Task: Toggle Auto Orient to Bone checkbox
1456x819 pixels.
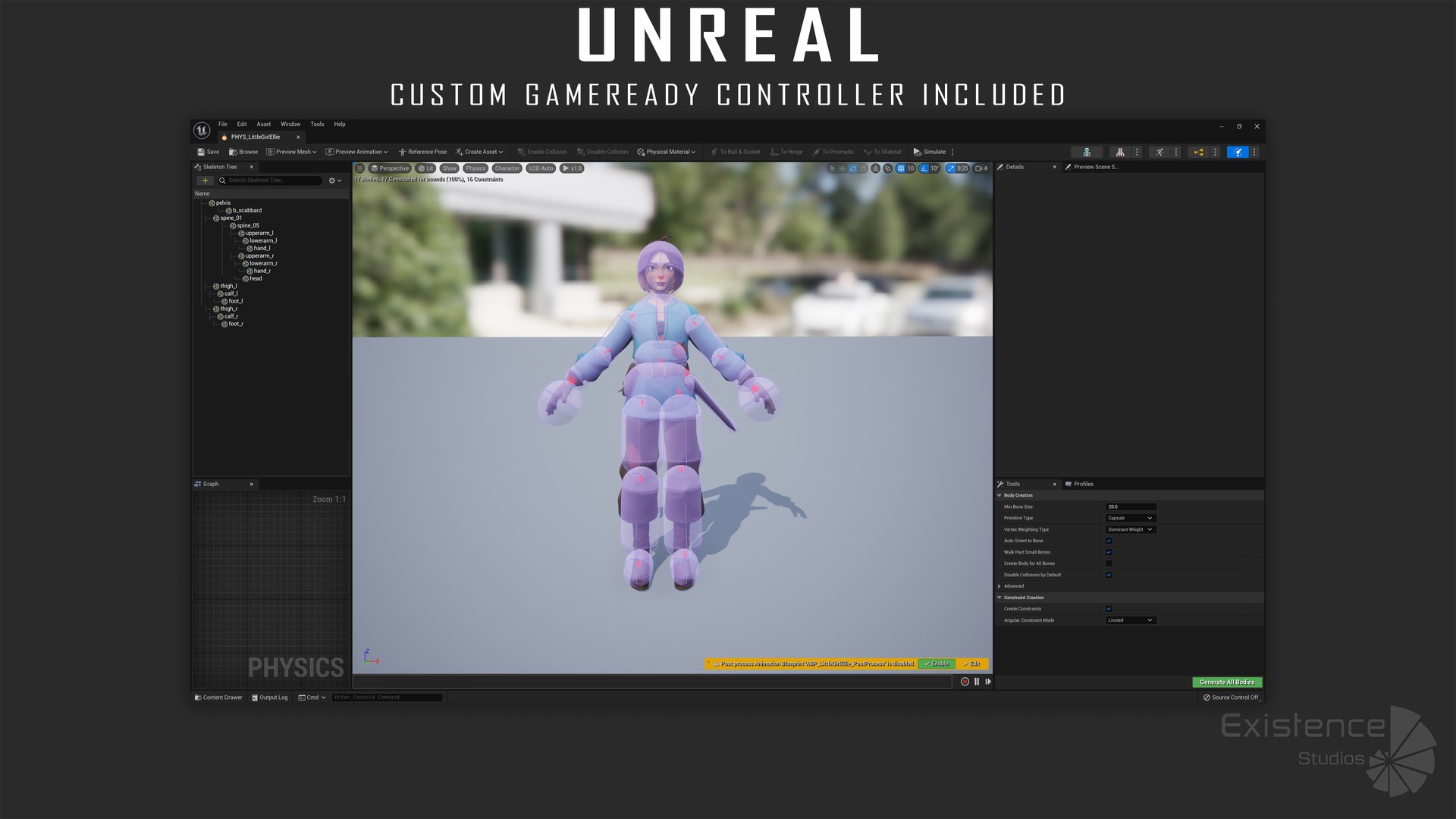Action: pos(1109,541)
